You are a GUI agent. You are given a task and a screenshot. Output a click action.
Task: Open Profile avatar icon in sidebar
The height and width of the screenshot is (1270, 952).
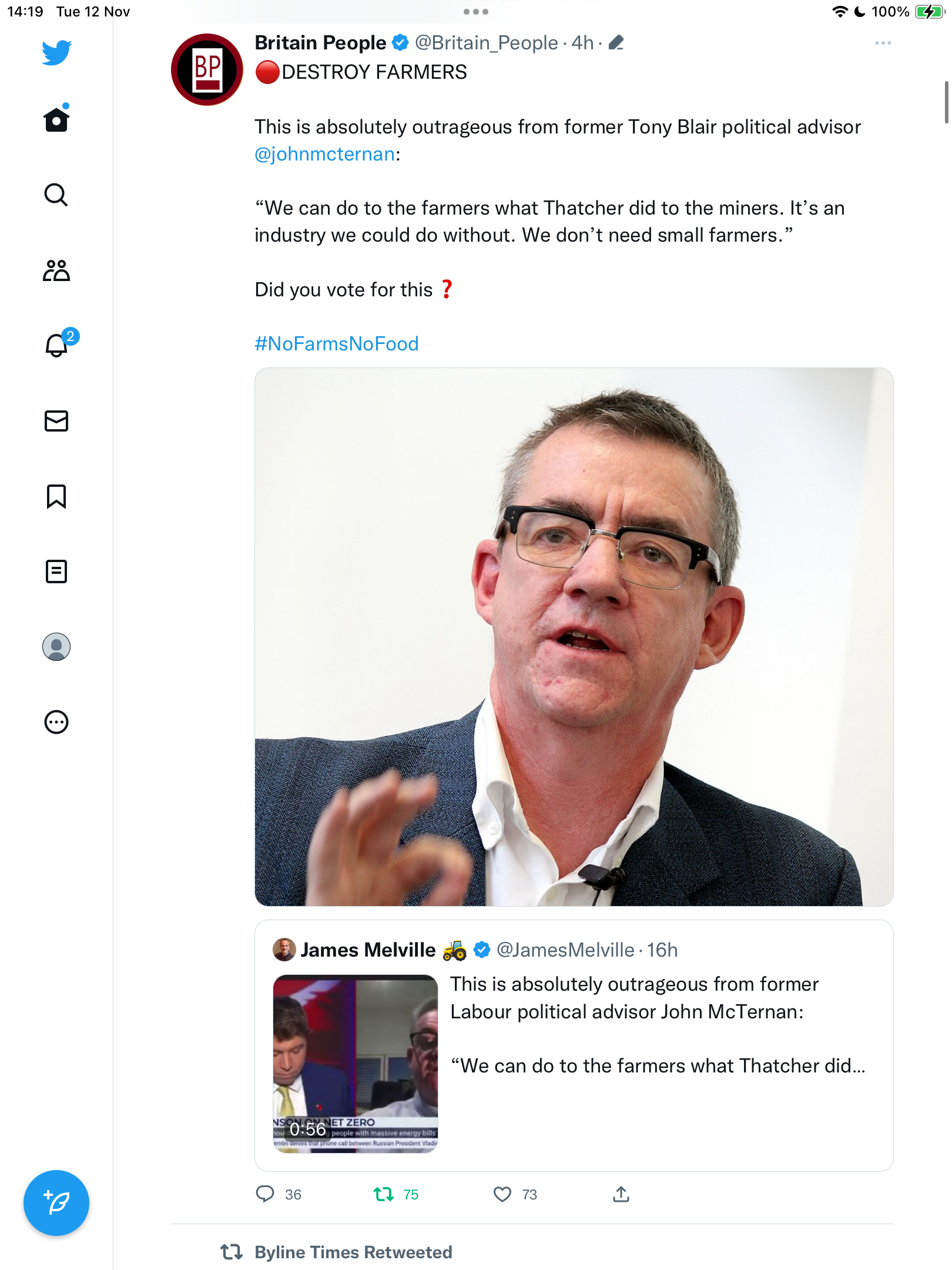[56, 647]
